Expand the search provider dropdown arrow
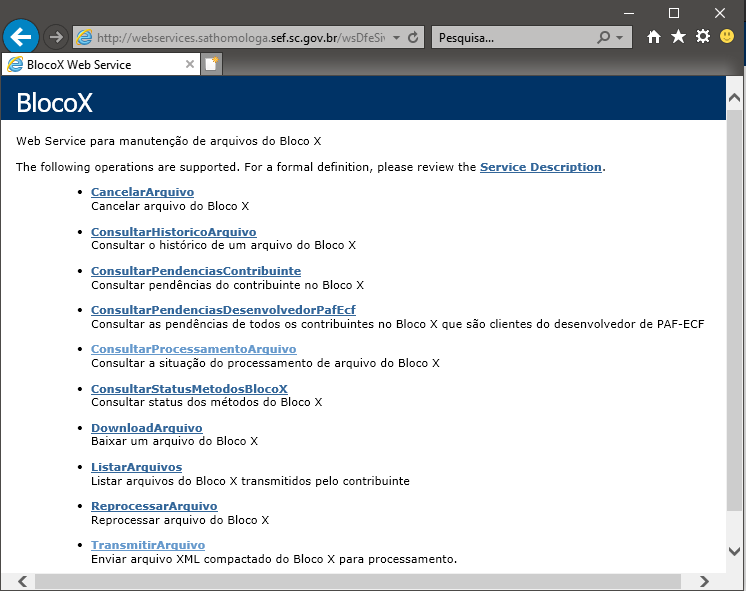 tap(620, 37)
